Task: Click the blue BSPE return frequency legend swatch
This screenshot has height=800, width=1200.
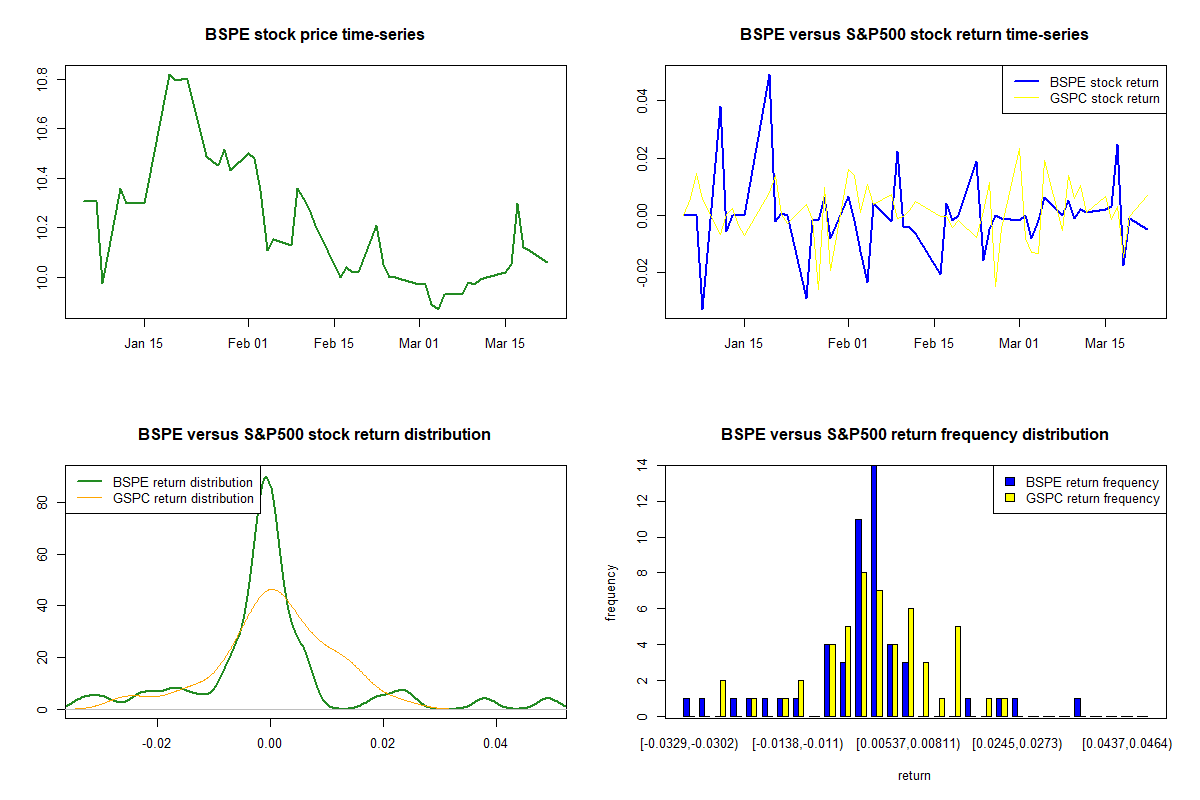Action: [x=1010, y=482]
